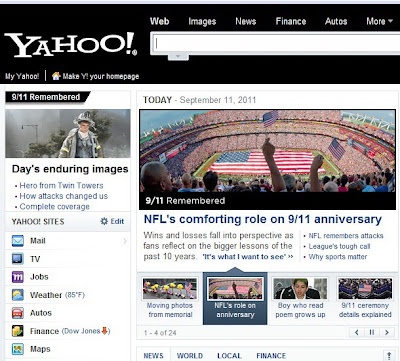Click the house icon by Make Y! your homepage
The width and height of the screenshot is (400, 361).
click(x=56, y=76)
